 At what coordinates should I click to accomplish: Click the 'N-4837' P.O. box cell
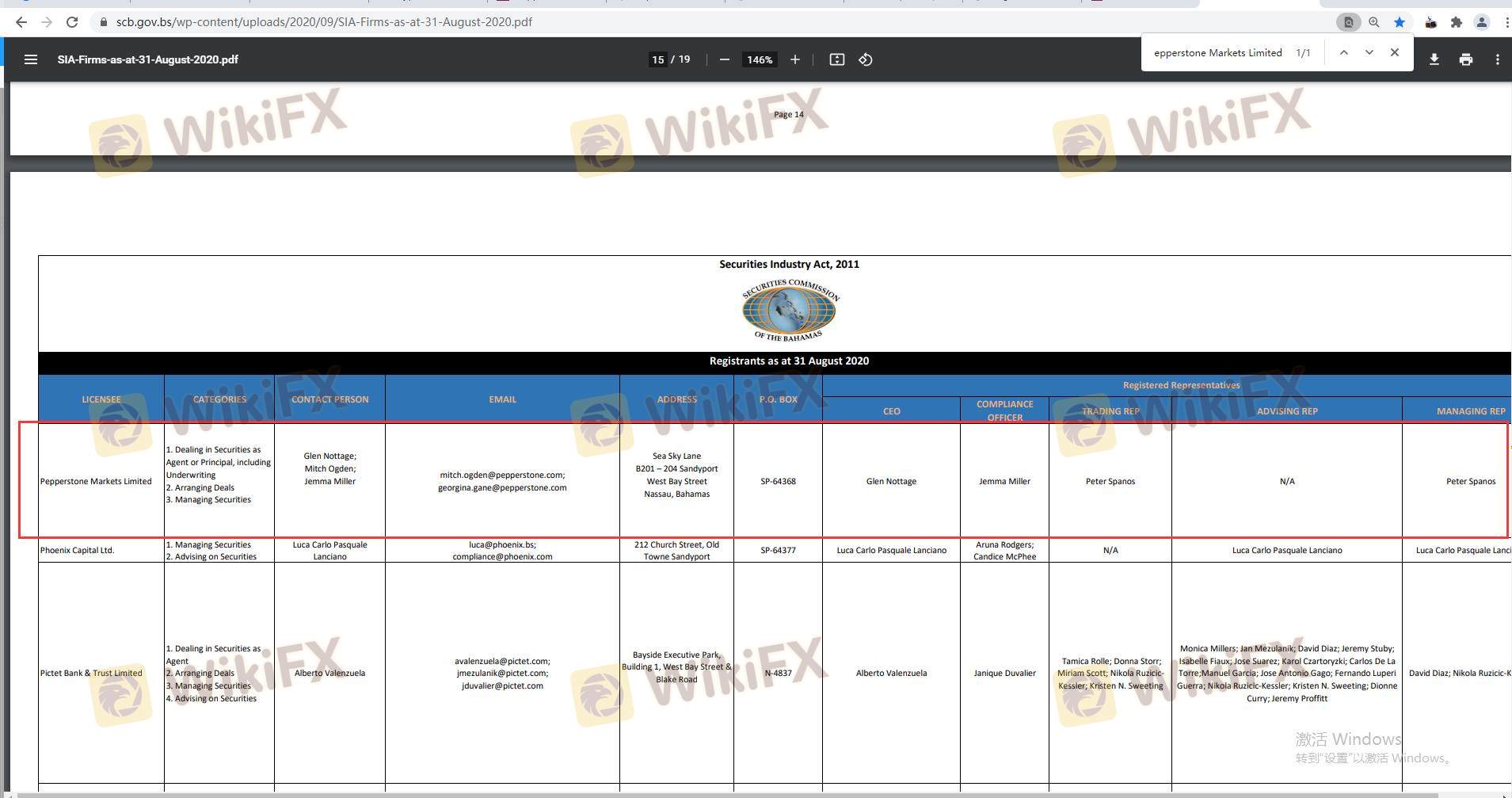click(778, 673)
